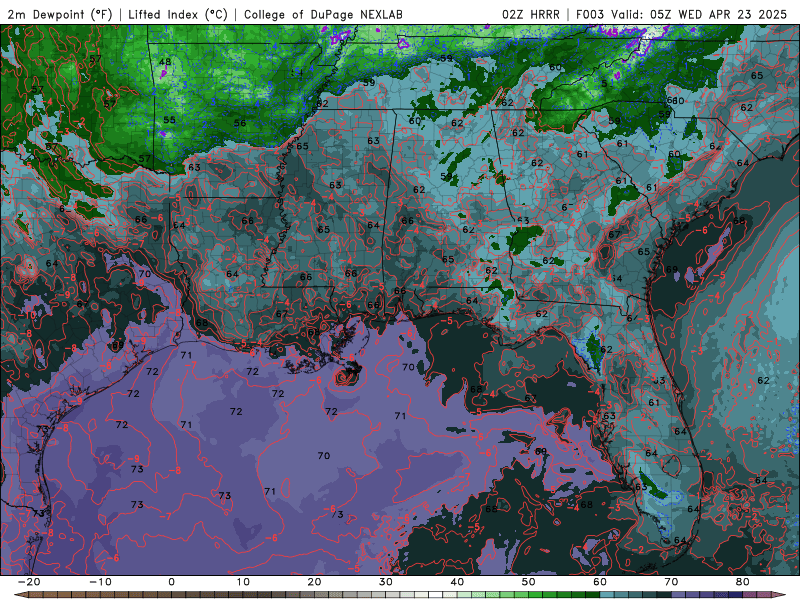800x600 pixels.
Task: Click the "College of DuPage NEXLAB" label
Action: click(323, 14)
